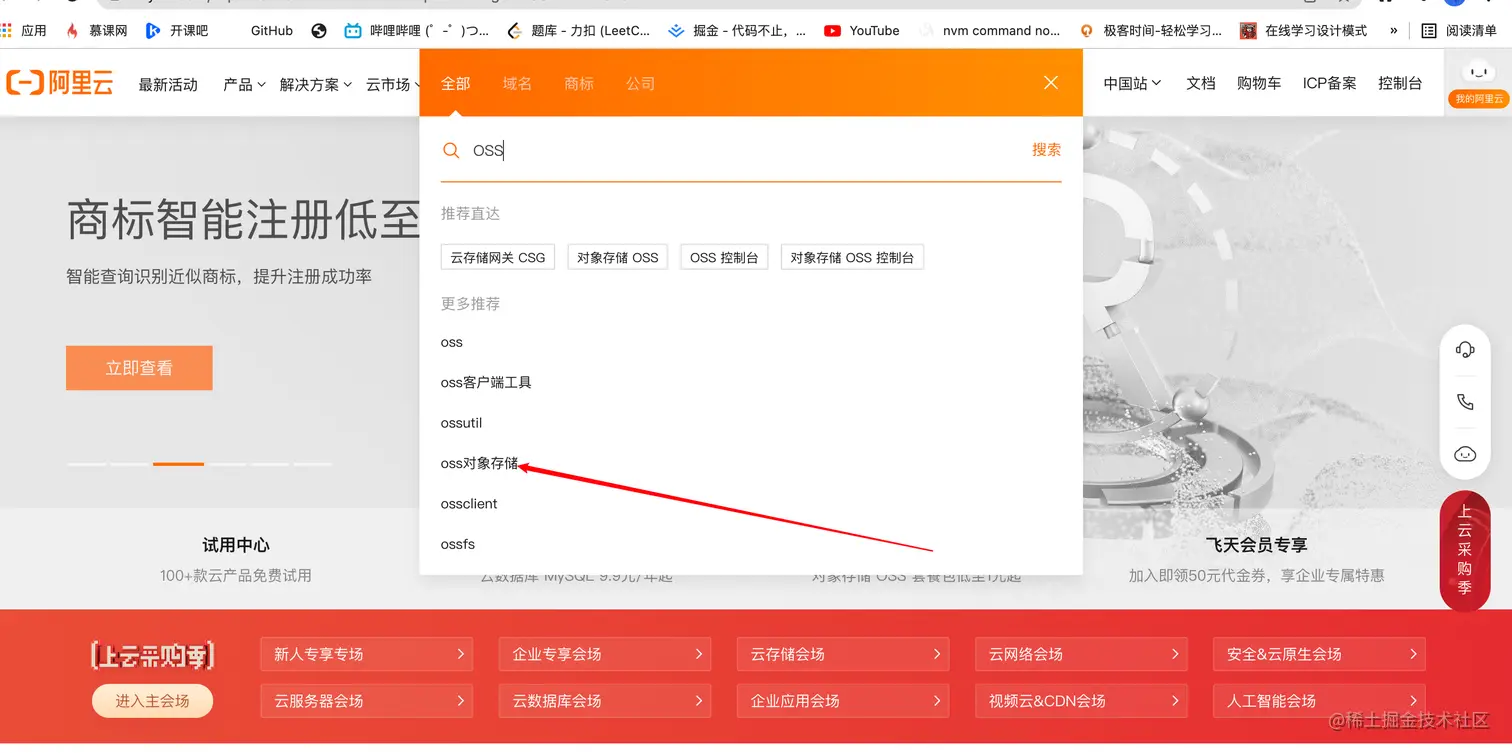Select the 'oss' suggestion

click(452, 342)
